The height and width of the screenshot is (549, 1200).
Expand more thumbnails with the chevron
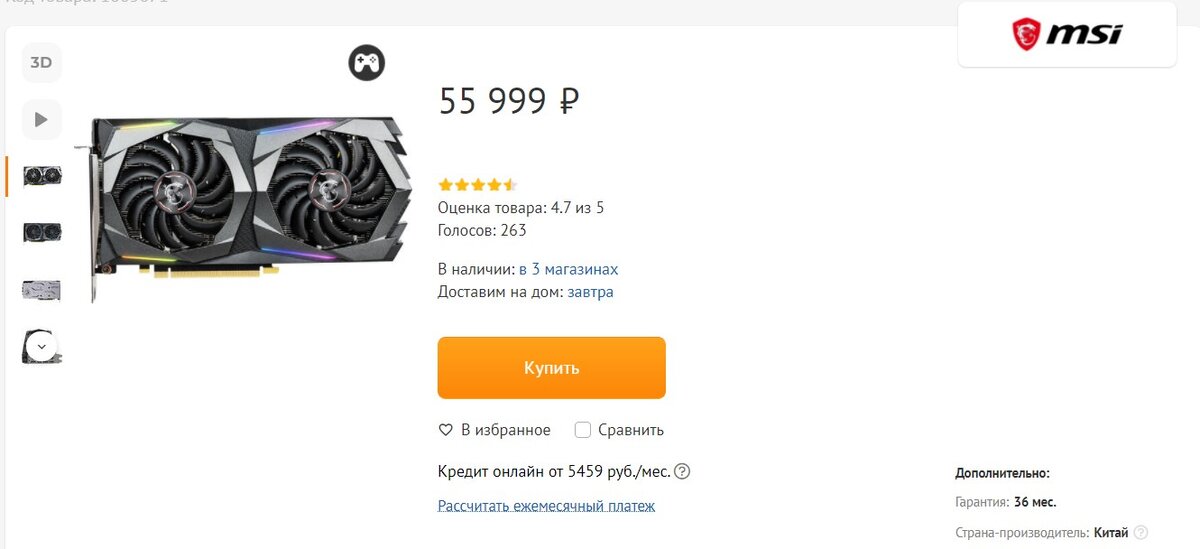tap(41, 347)
